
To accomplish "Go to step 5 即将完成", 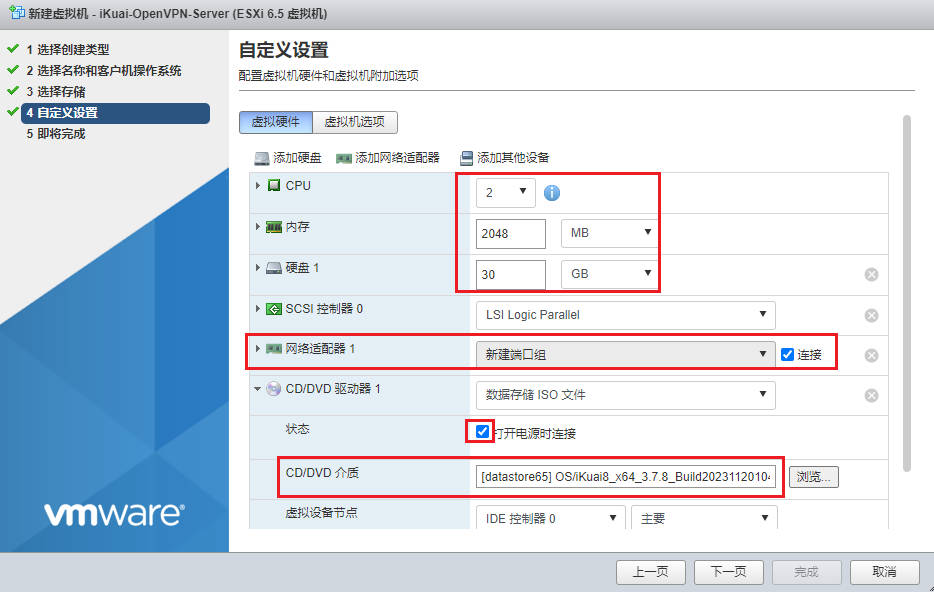I will coord(56,134).
